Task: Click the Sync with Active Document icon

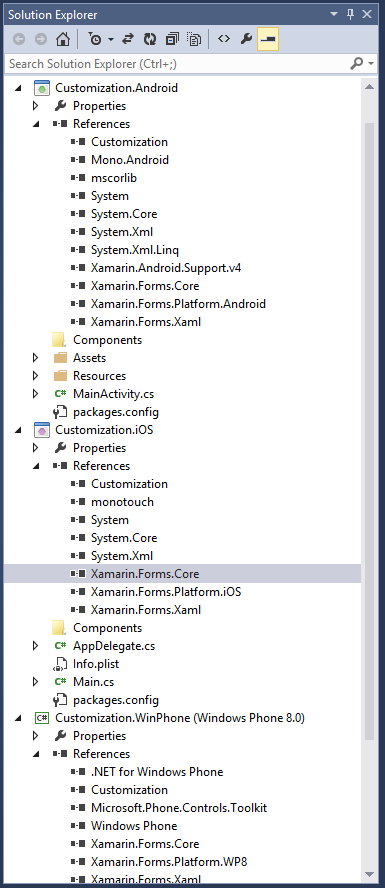Action: 128,39
